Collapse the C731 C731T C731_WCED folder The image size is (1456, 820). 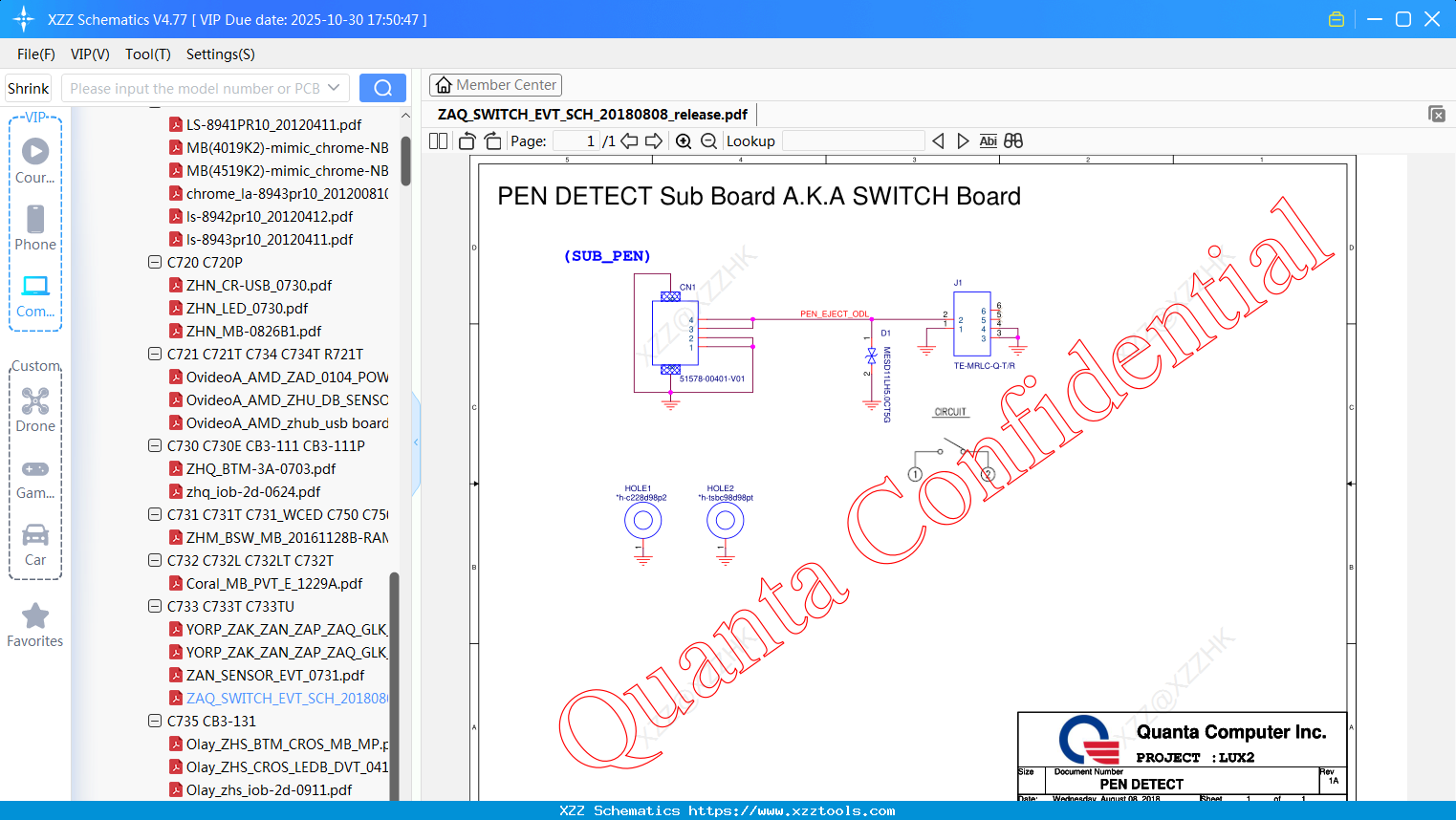point(154,514)
